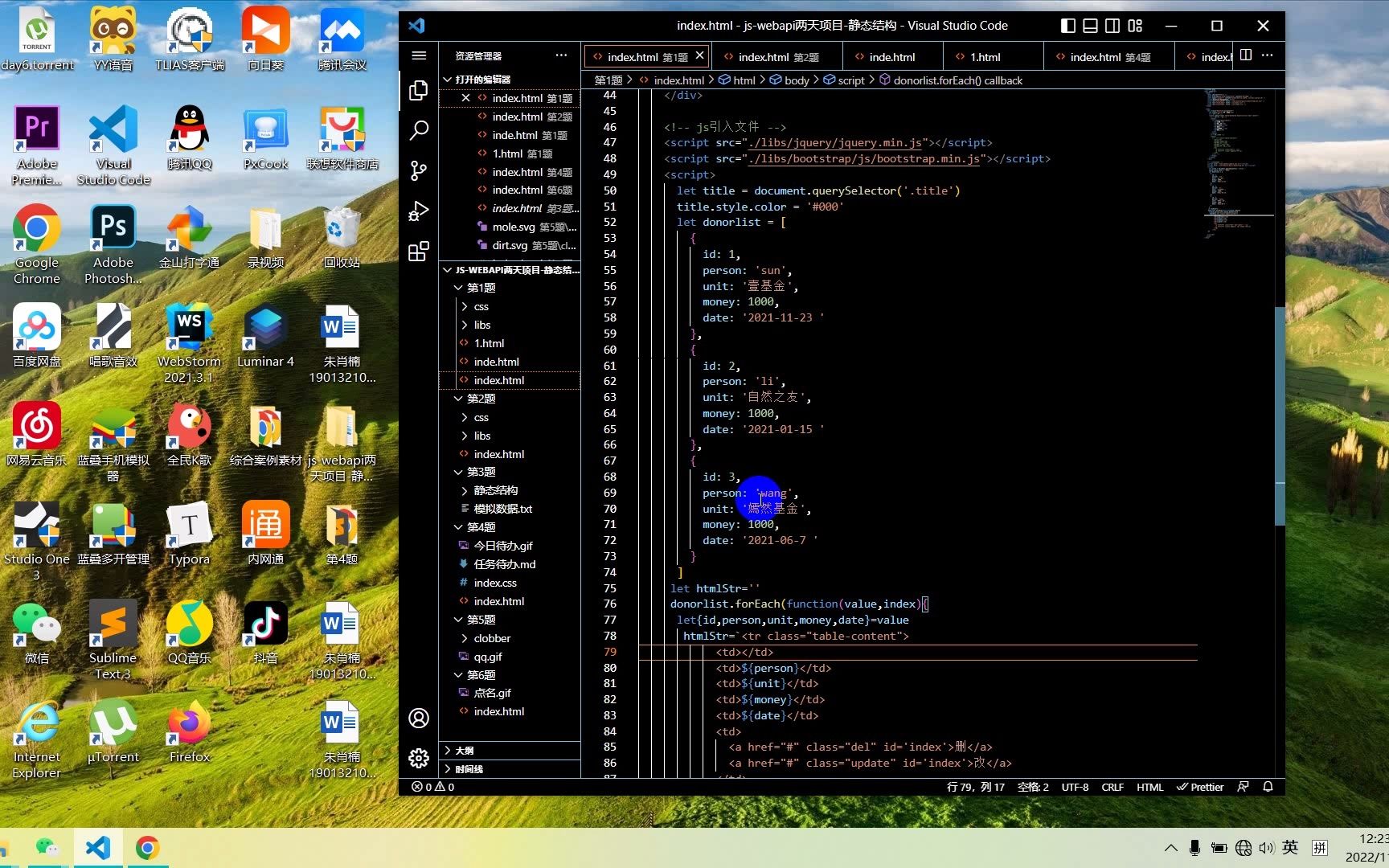Close index.html 第1题 in open editors list

click(x=465, y=98)
